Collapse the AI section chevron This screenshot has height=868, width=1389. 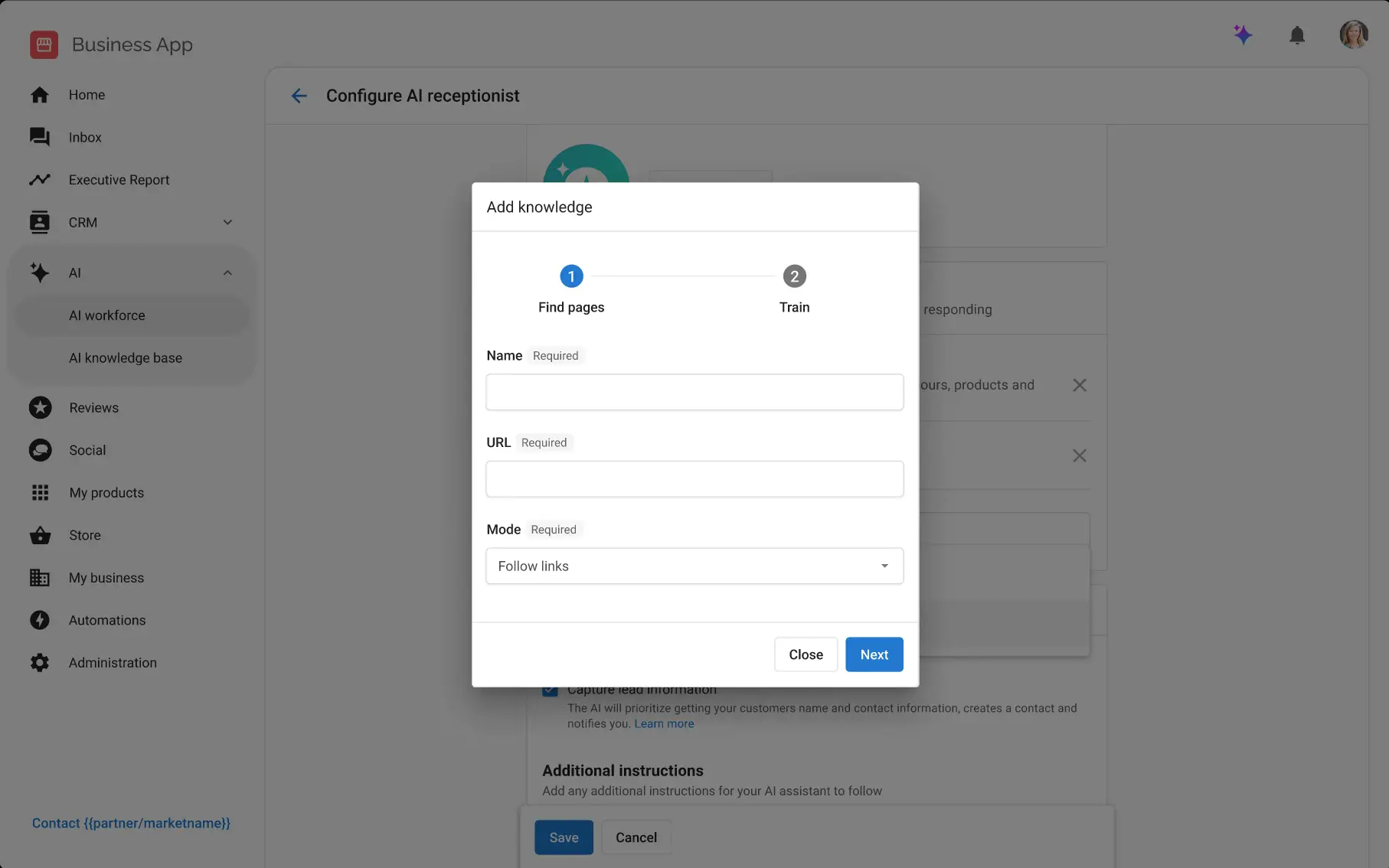point(227,273)
